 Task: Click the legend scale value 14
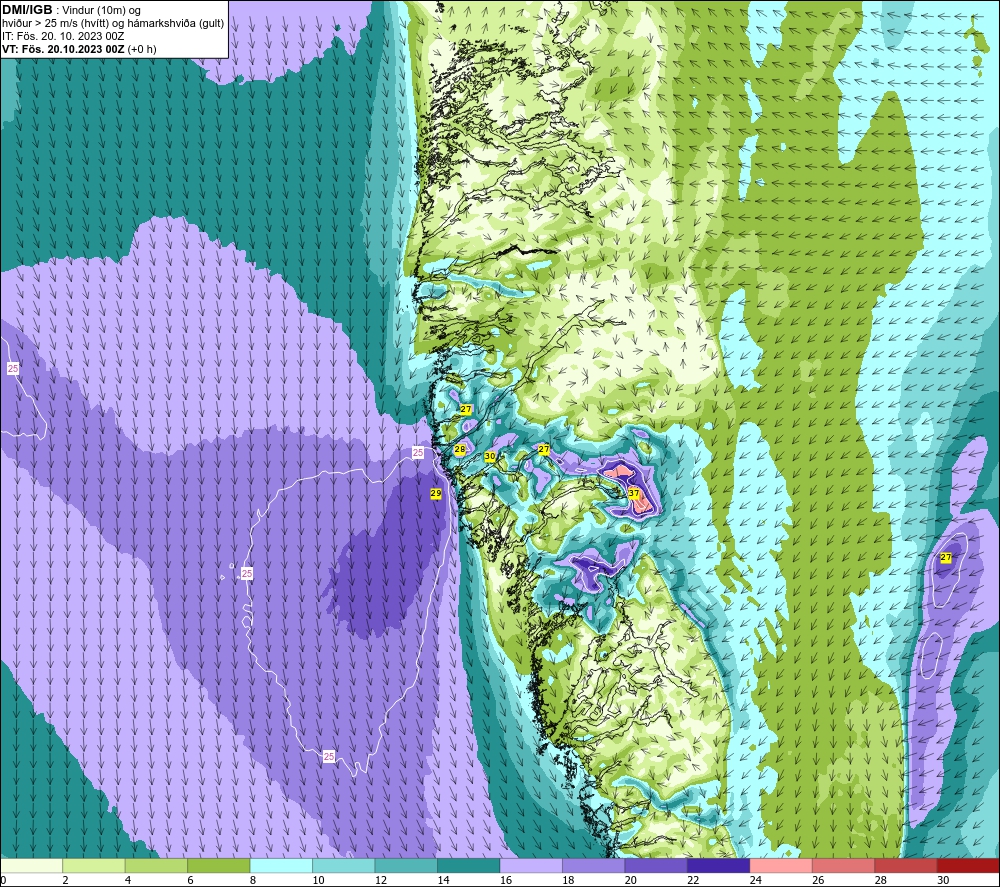point(443,880)
